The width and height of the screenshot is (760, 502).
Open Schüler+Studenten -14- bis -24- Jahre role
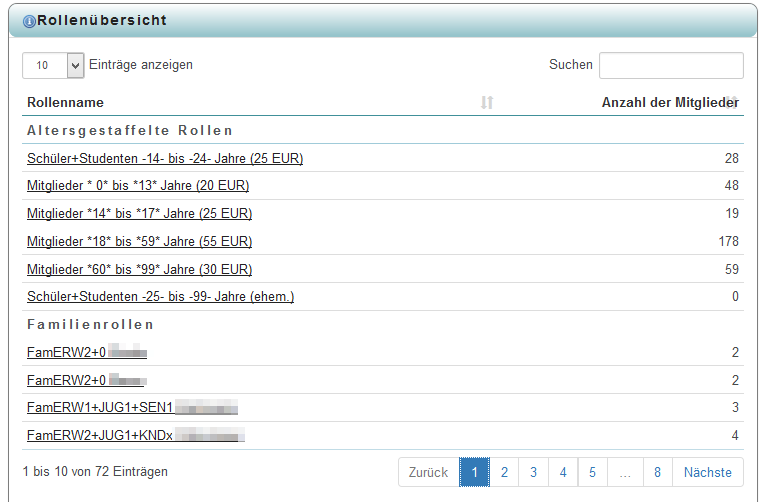165,158
